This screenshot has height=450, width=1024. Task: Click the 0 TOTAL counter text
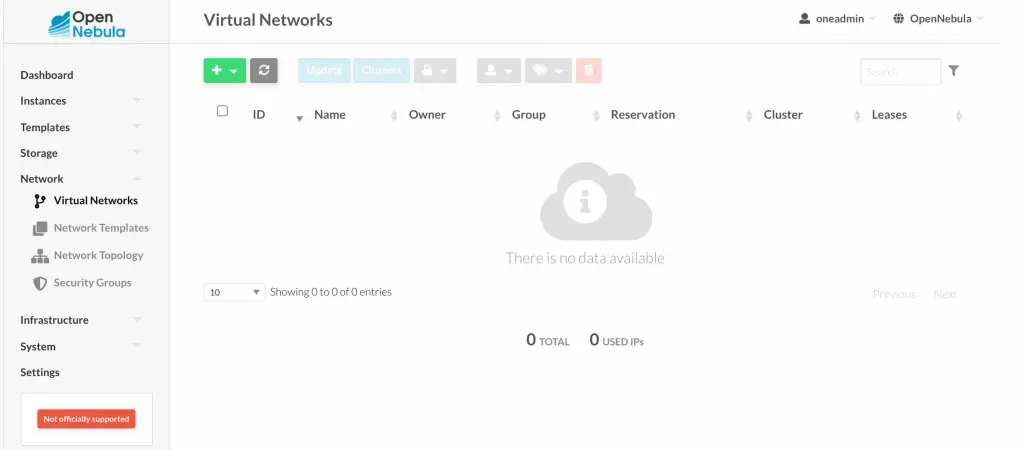pyautogui.click(x=548, y=340)
